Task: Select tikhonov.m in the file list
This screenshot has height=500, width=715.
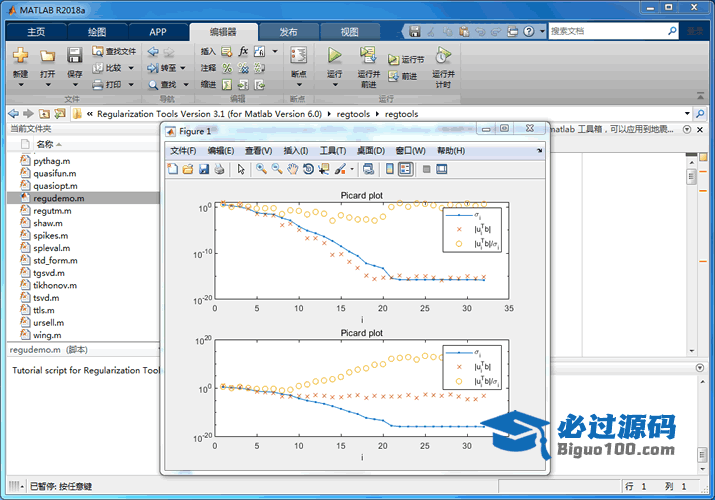Action: [x=83, y=285]
